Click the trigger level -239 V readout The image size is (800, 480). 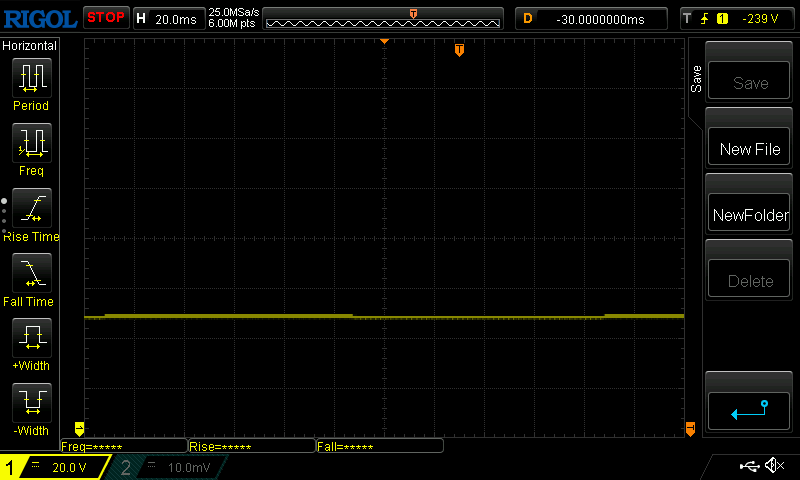coord(760,19)
